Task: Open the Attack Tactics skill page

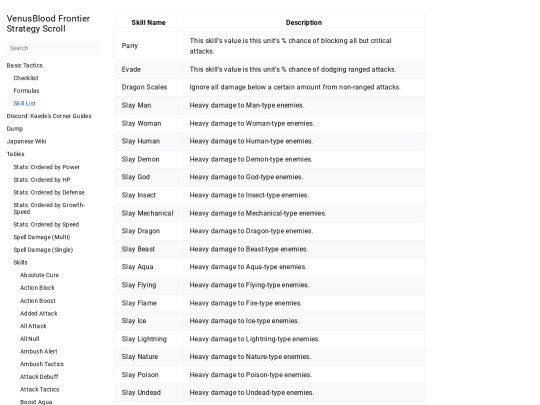Action: tap(40, 390)
